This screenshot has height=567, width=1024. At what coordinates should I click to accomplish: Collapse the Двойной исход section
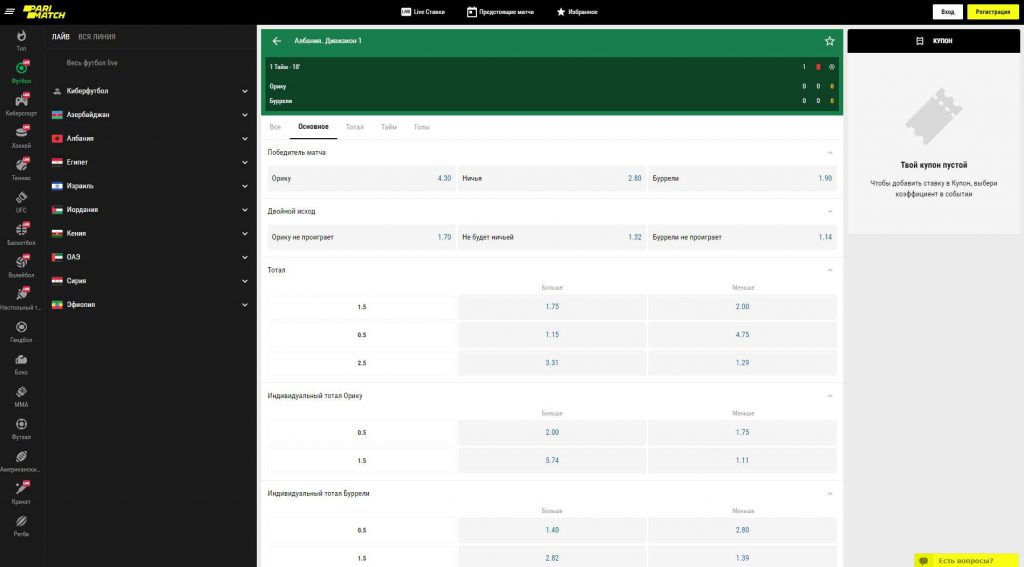click(x=830, y=211)
